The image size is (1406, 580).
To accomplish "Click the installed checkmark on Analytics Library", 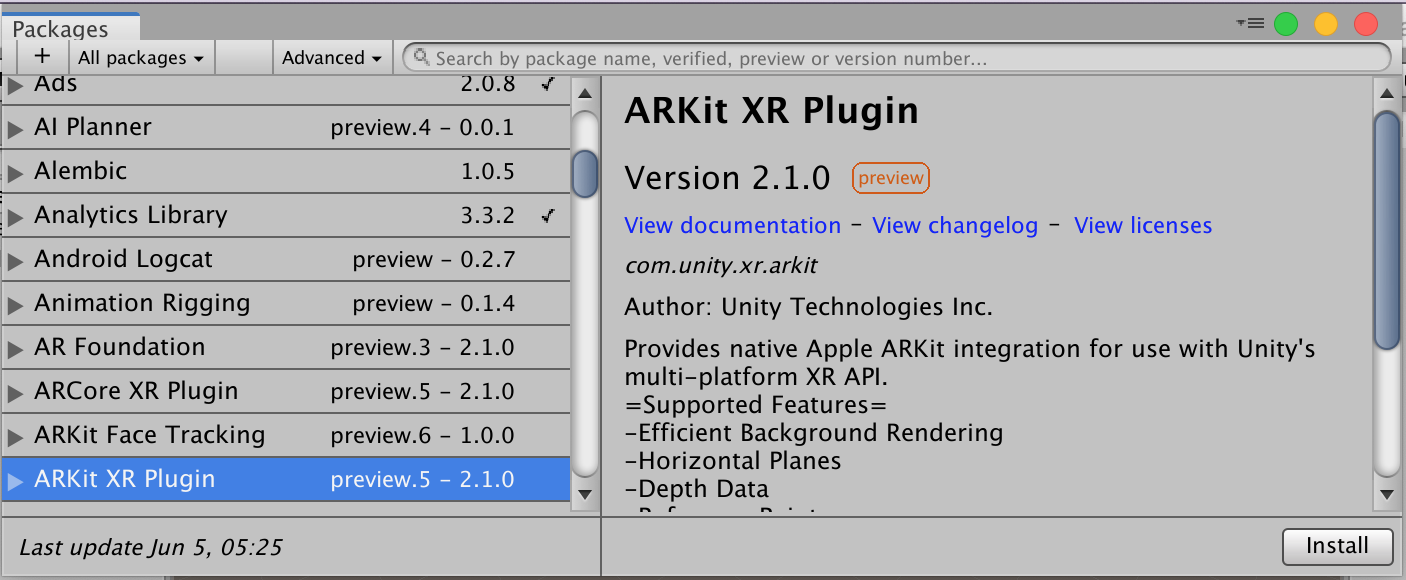I will (x=548, y=215).
